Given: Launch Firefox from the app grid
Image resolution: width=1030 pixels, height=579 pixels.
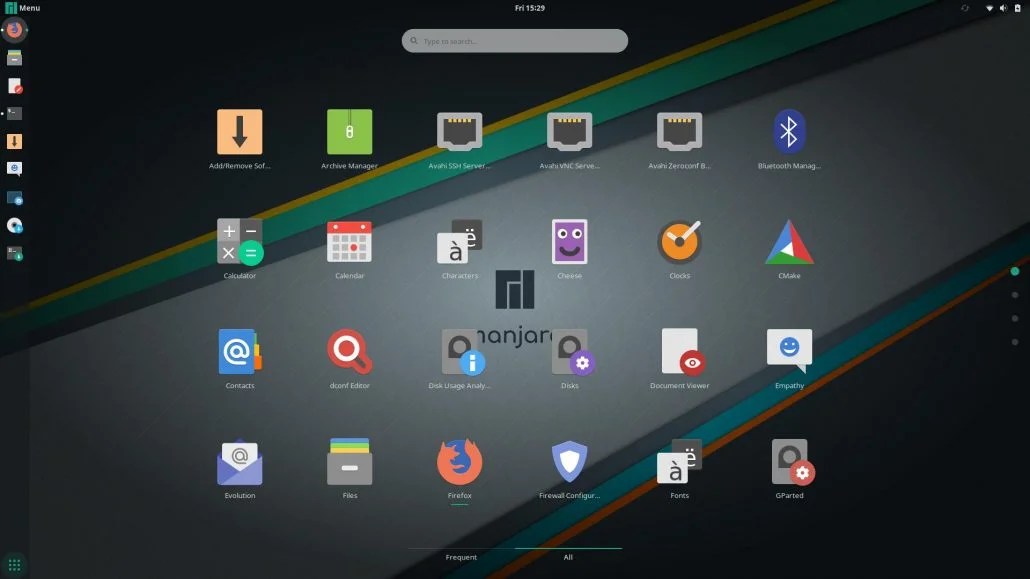Looking at the screenshot, I should point(459,468).
